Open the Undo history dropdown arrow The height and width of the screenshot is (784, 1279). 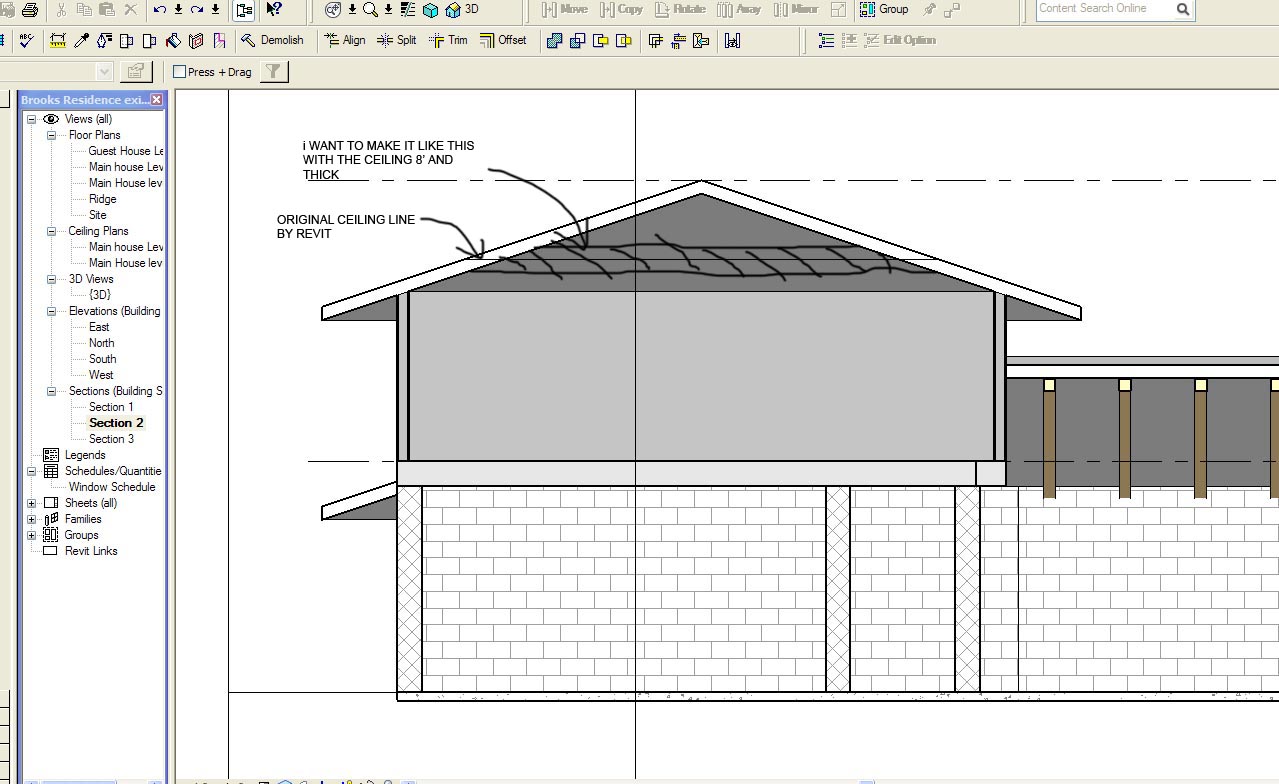tap(178, 9)
